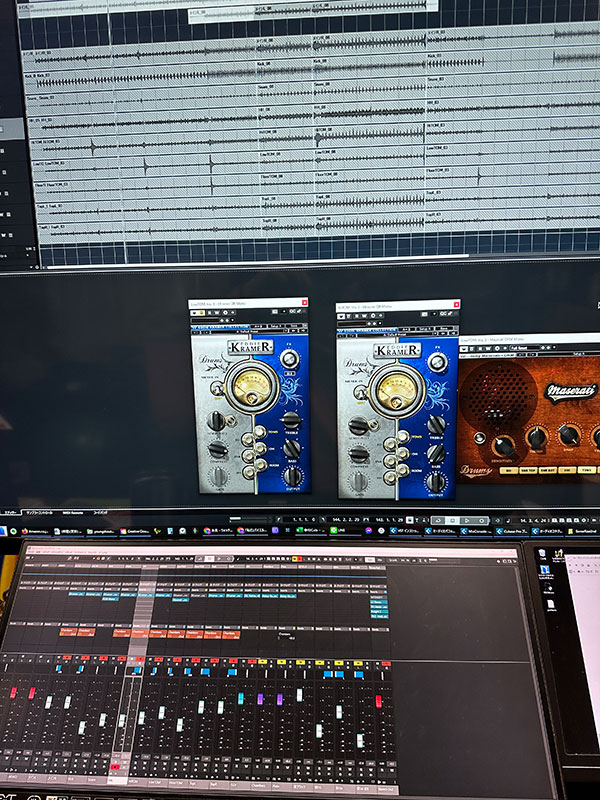Click the BASS knob in left Kramer plugin
This screenshot has height=800, width=600.
[292, 448]
